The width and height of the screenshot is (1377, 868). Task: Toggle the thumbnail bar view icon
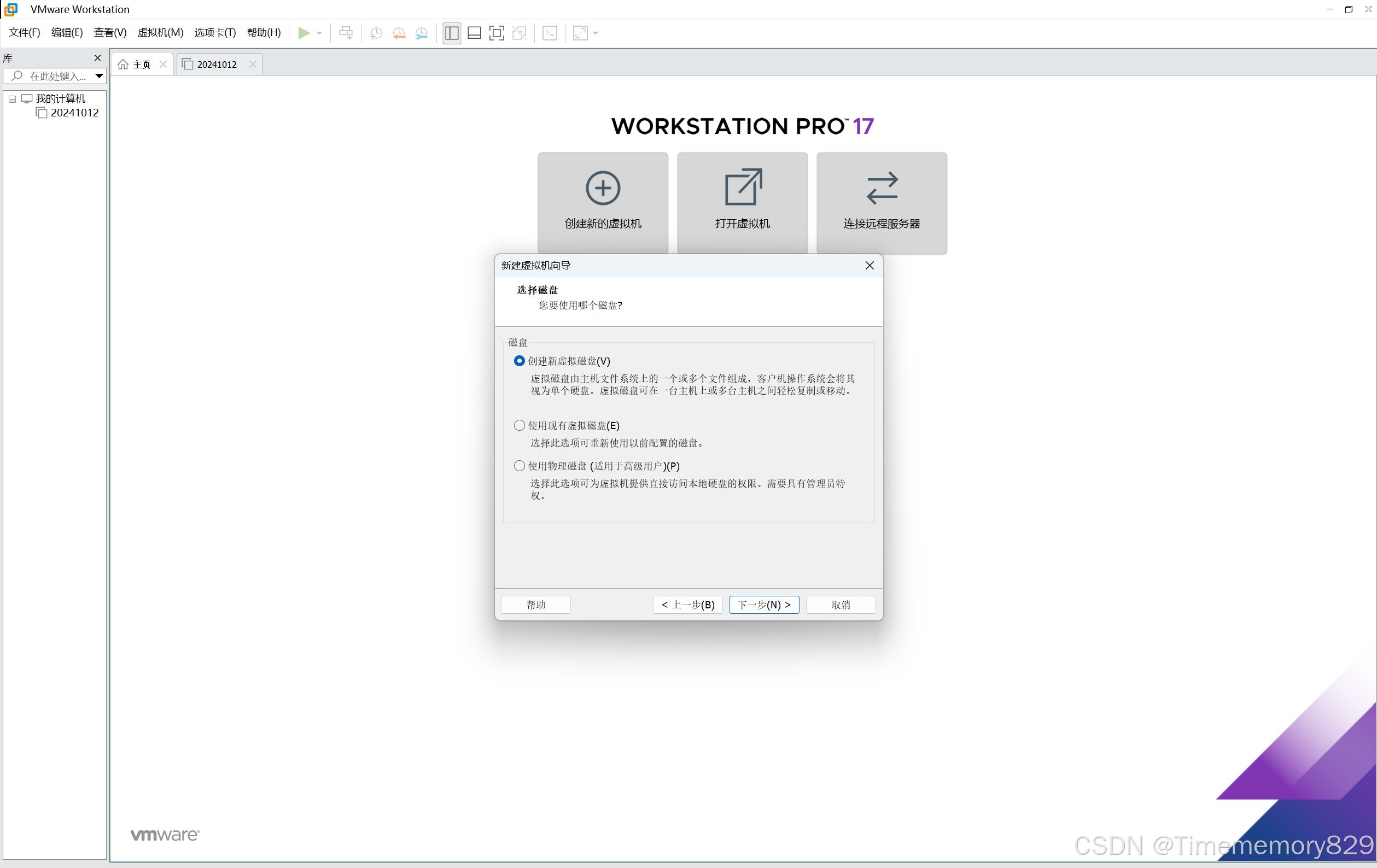point(474,33)
